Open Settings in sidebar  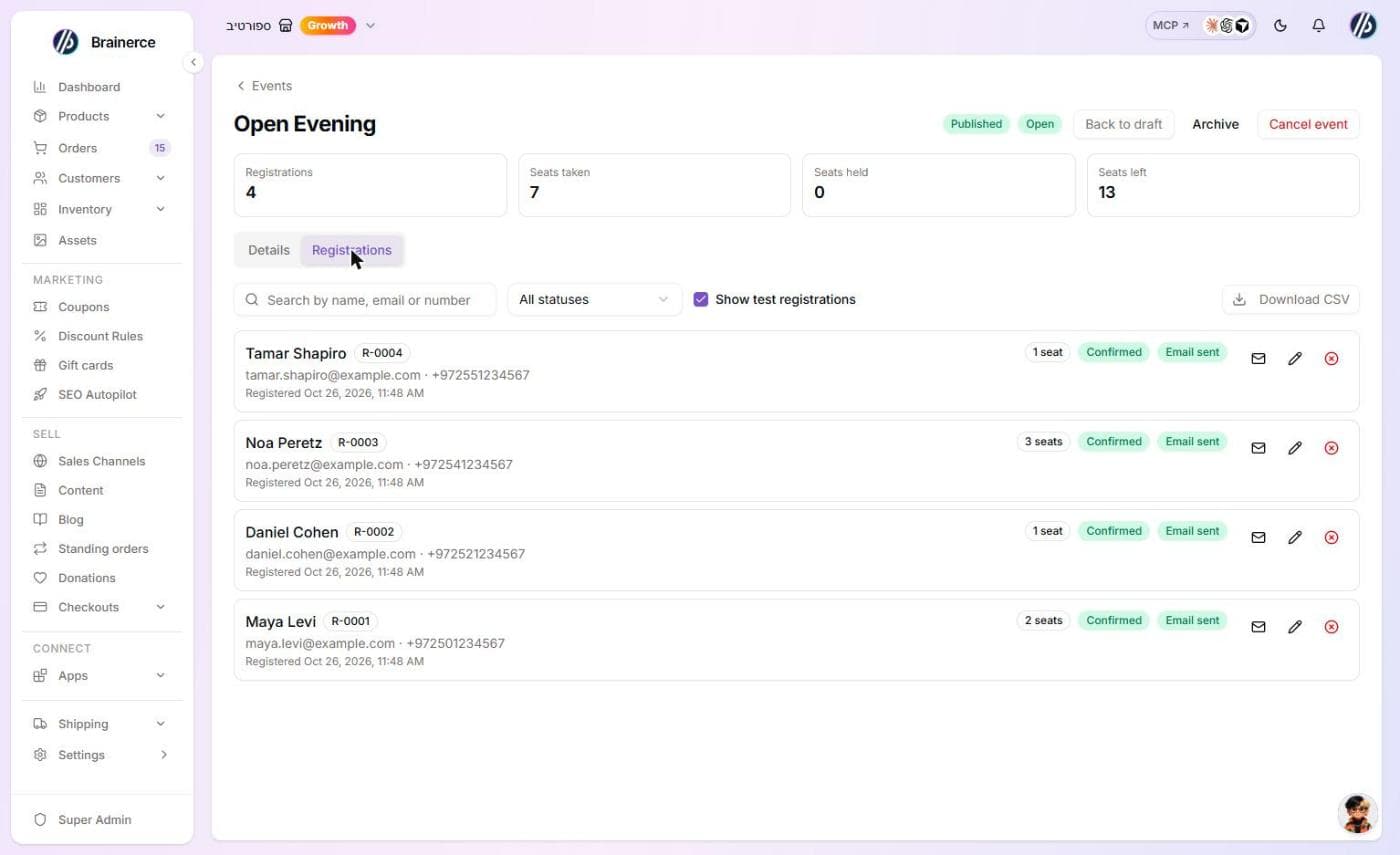pyautogui.click(x=101, y=755)
